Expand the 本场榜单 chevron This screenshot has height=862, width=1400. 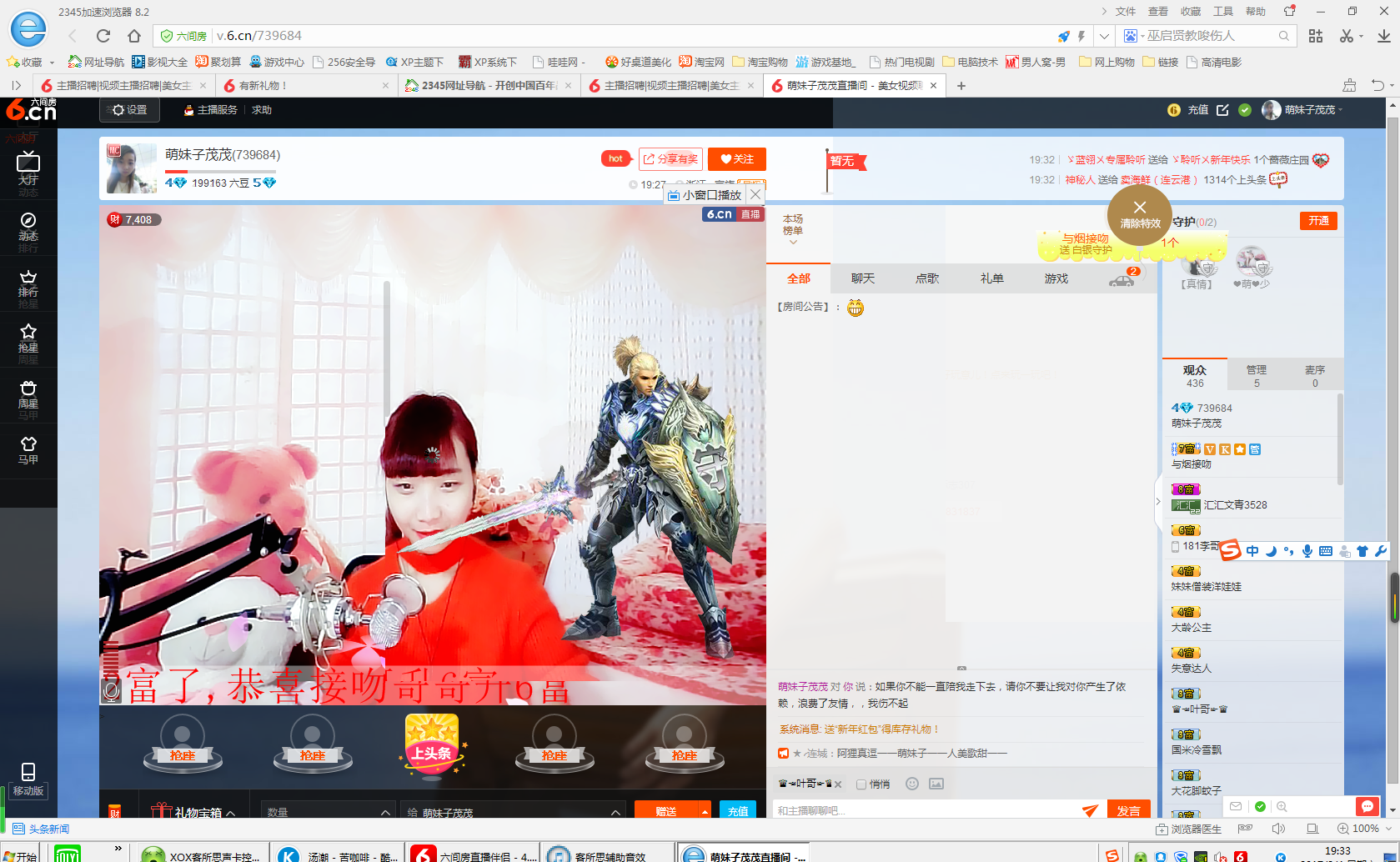pyautogui.click(x=793, y=243)
